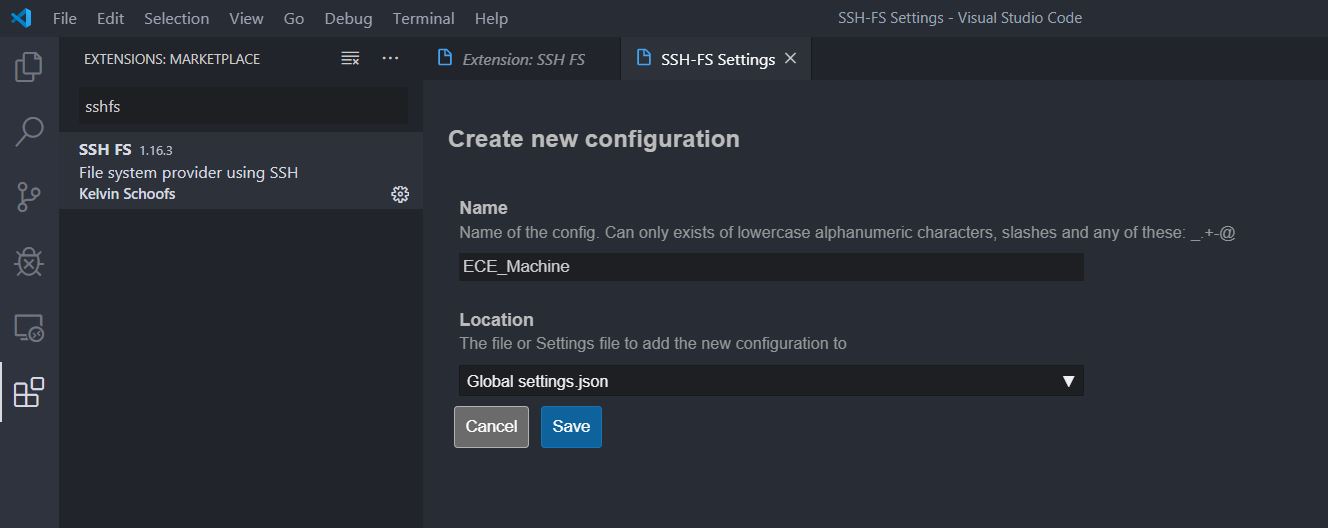Image resolution: width=1328 pixels, height=528 pixels.
Task: Open the Explorer view in activity bar
Action: click(x=29, y=67)
